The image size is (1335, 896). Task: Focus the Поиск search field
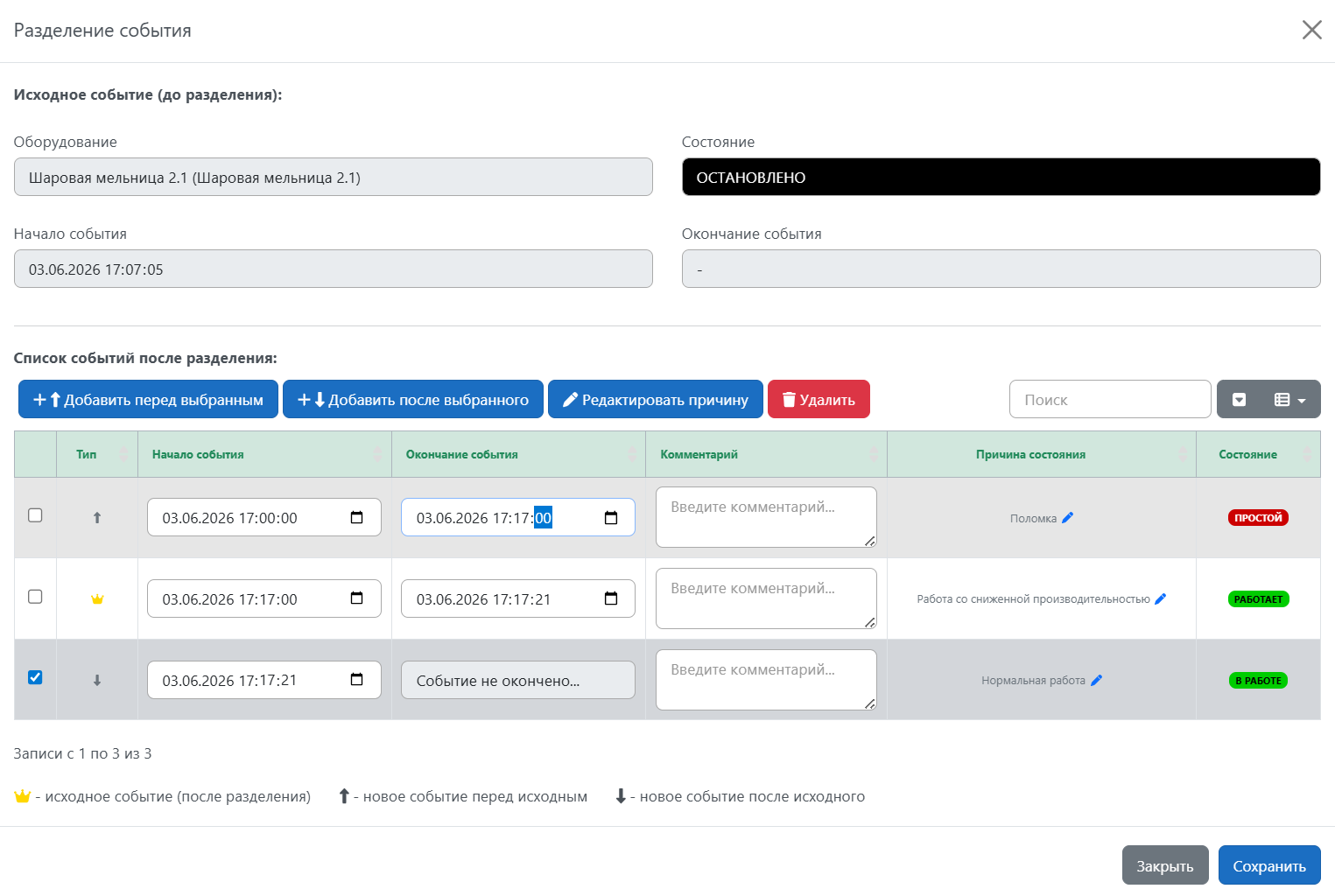tap(1110, 400)
